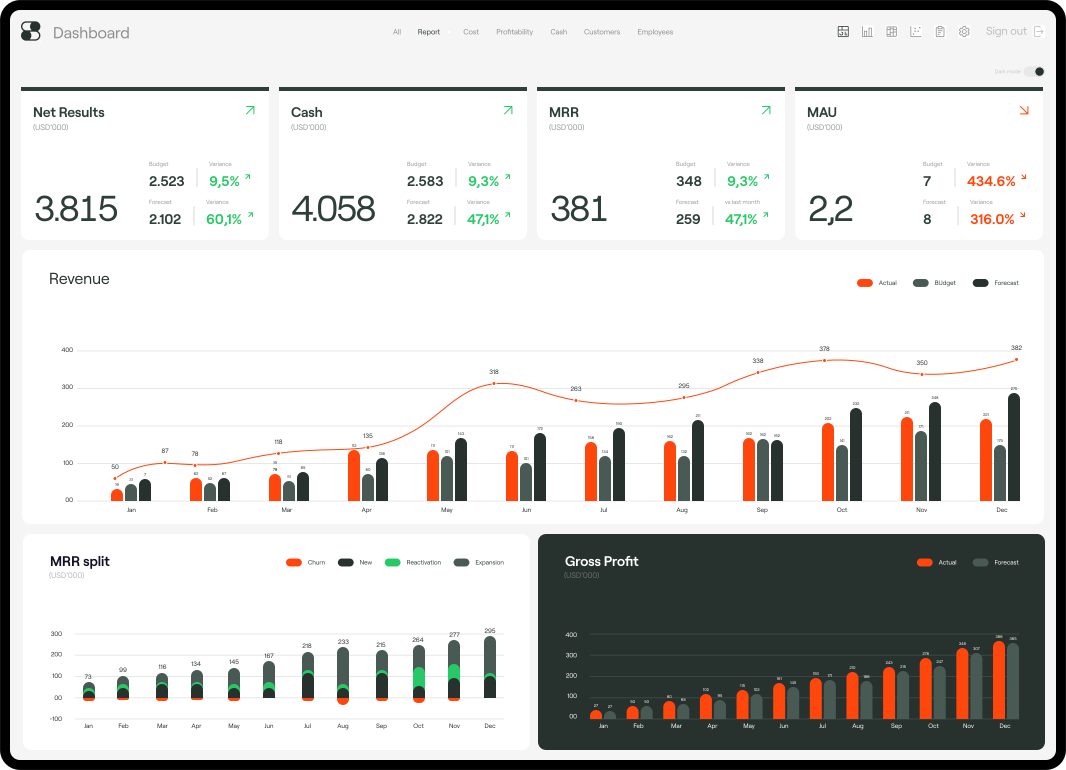Click the 378 Oct point on Revenue line
Image resolution: width=1066 pixels, height=770 pixels.
(x=825, y=361)
